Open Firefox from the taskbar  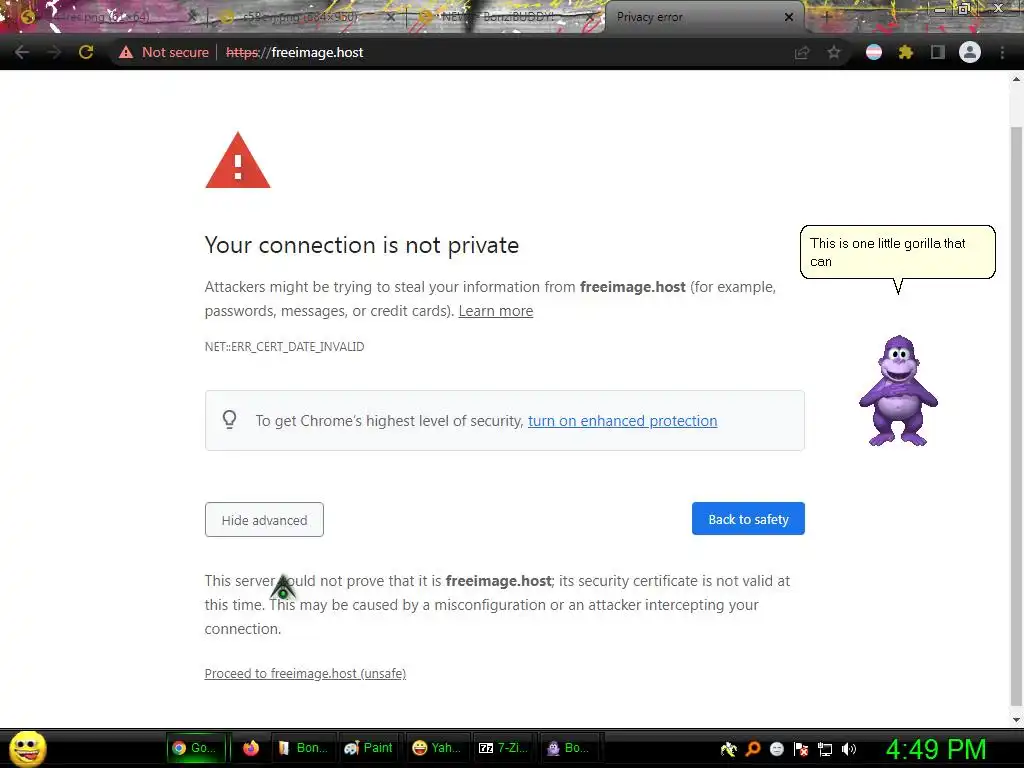point(251,748)
